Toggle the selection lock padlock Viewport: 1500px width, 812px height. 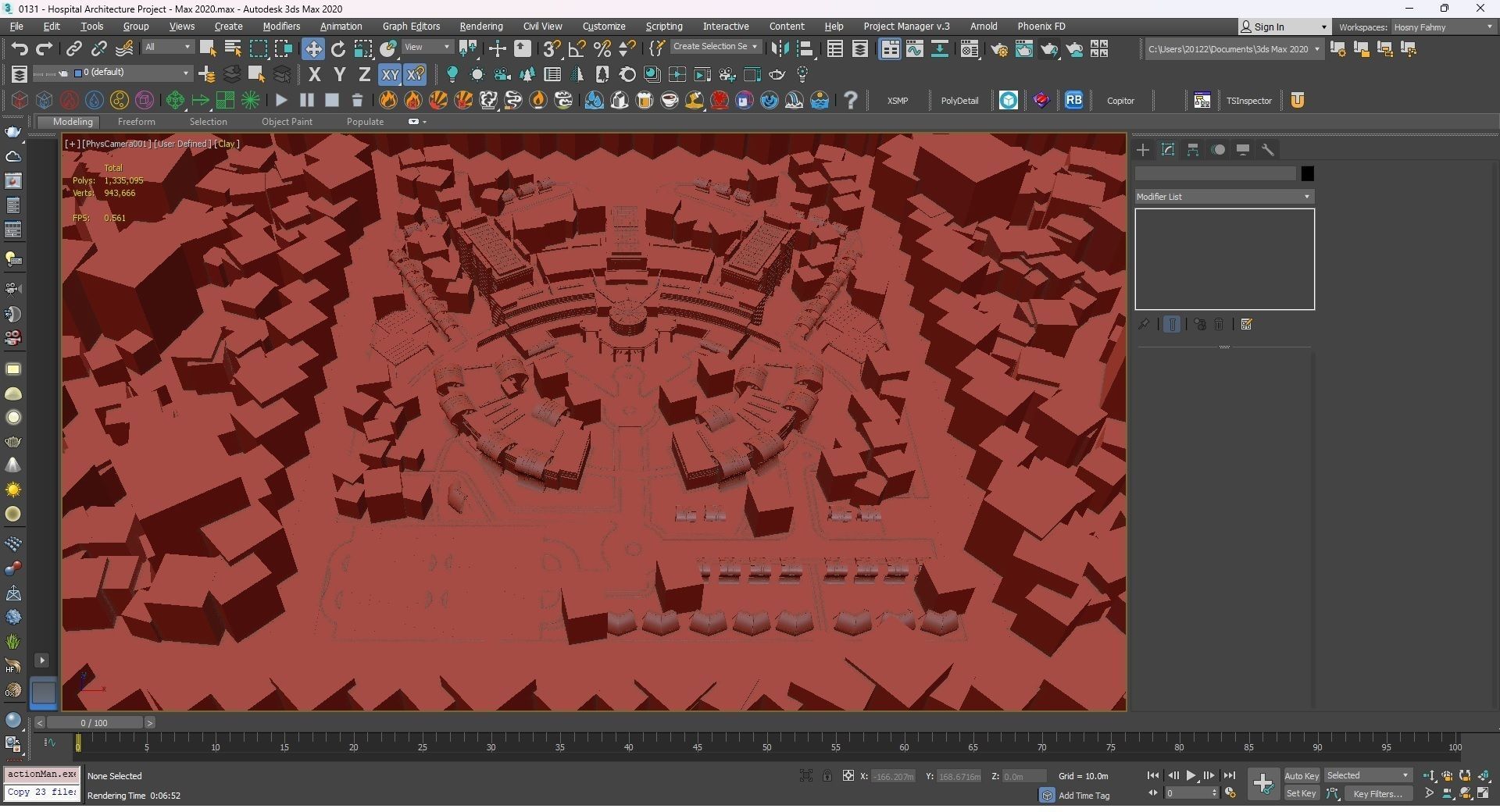[x=827, y=776]
